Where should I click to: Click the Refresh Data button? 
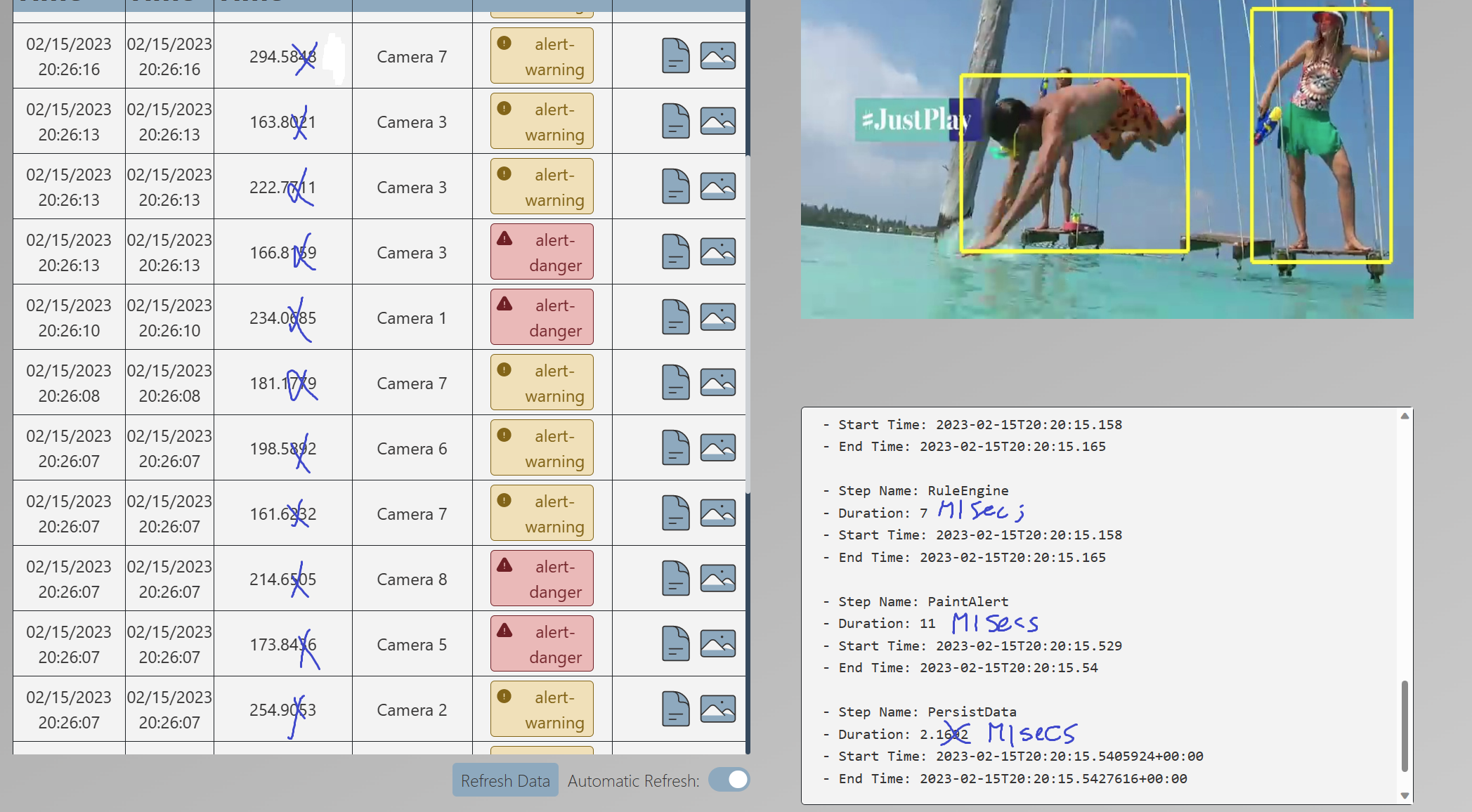505,780
